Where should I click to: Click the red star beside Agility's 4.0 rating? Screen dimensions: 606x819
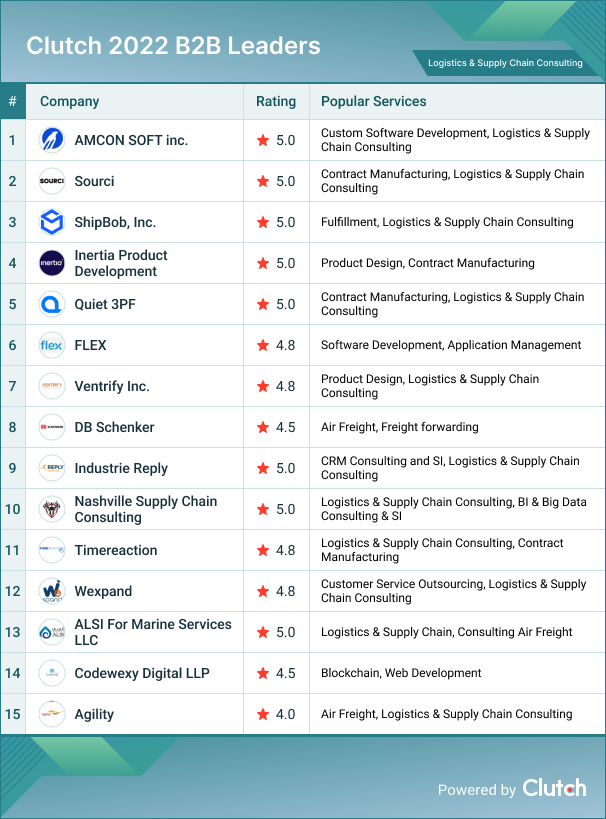[x=263, y=714]
